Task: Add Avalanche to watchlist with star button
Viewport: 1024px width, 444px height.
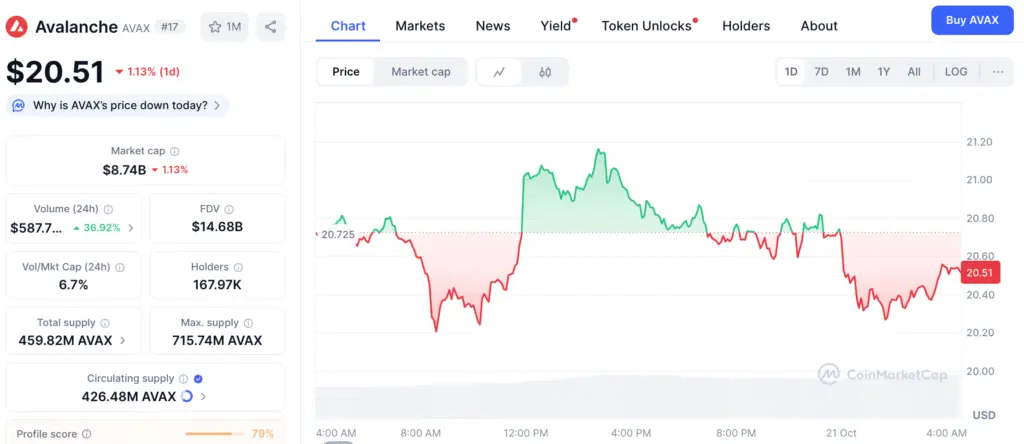Action: (x=224, y=27)
